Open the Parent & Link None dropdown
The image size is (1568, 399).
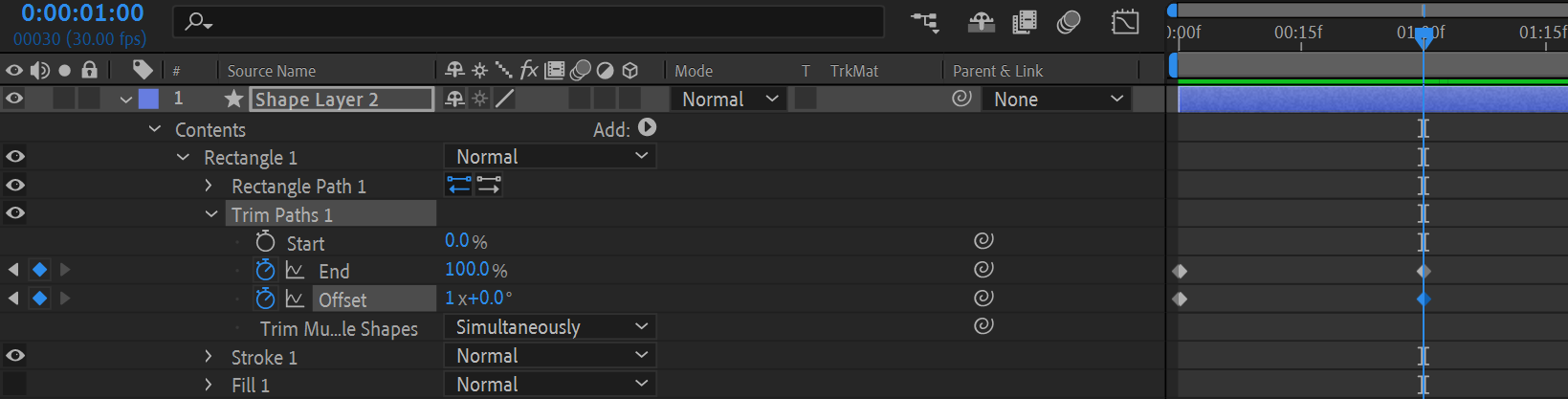coord(1056,100)
